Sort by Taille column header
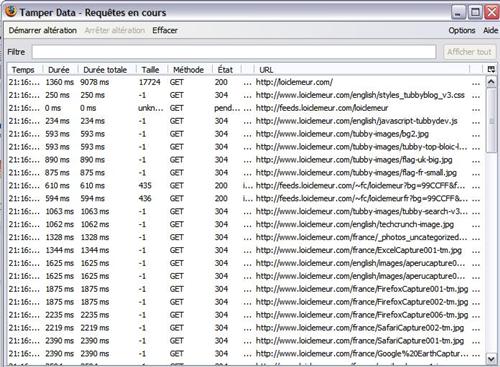 150,70
